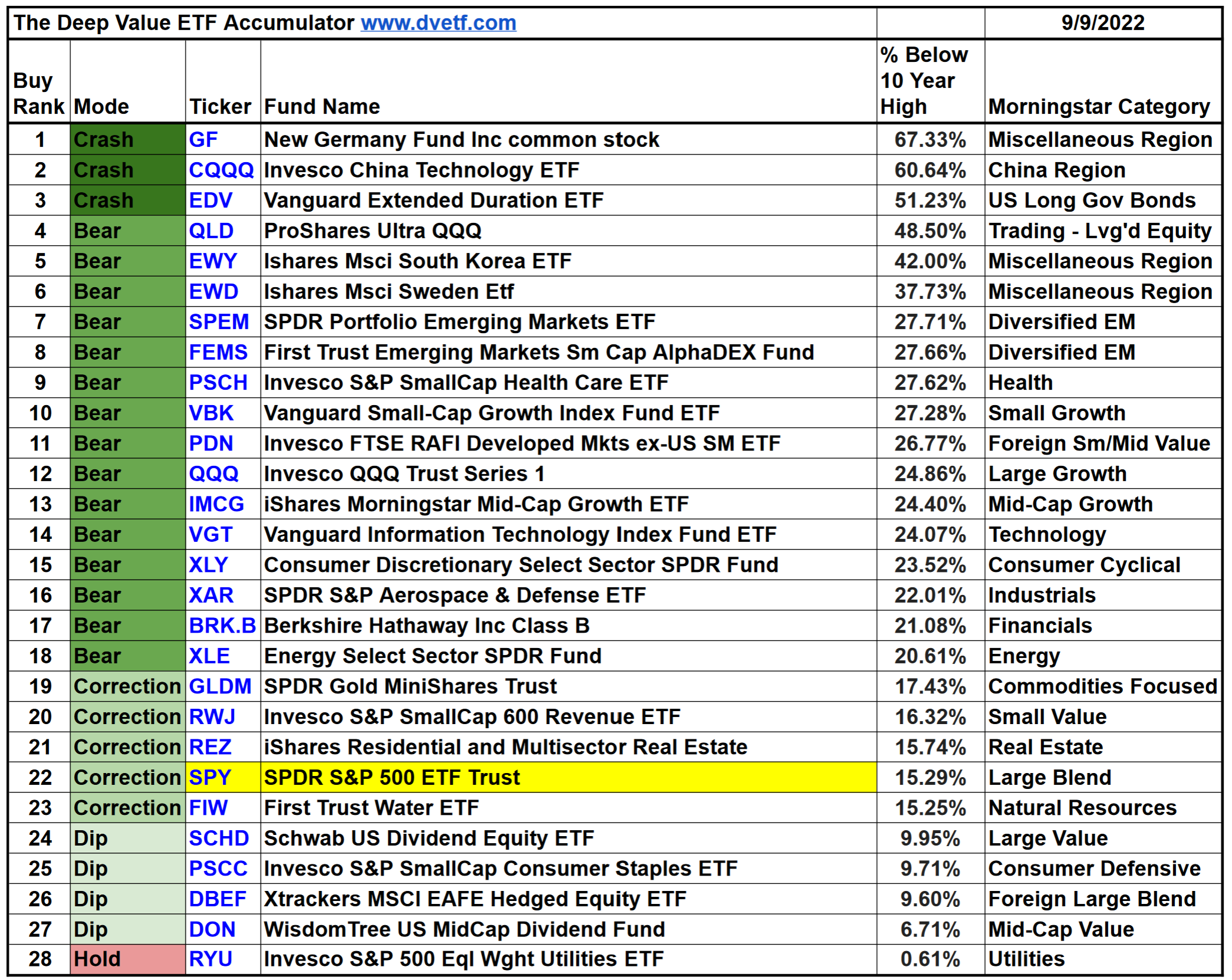Click the SCHD ticker link
1232x980 pixels.
click(x=219, y=838)
